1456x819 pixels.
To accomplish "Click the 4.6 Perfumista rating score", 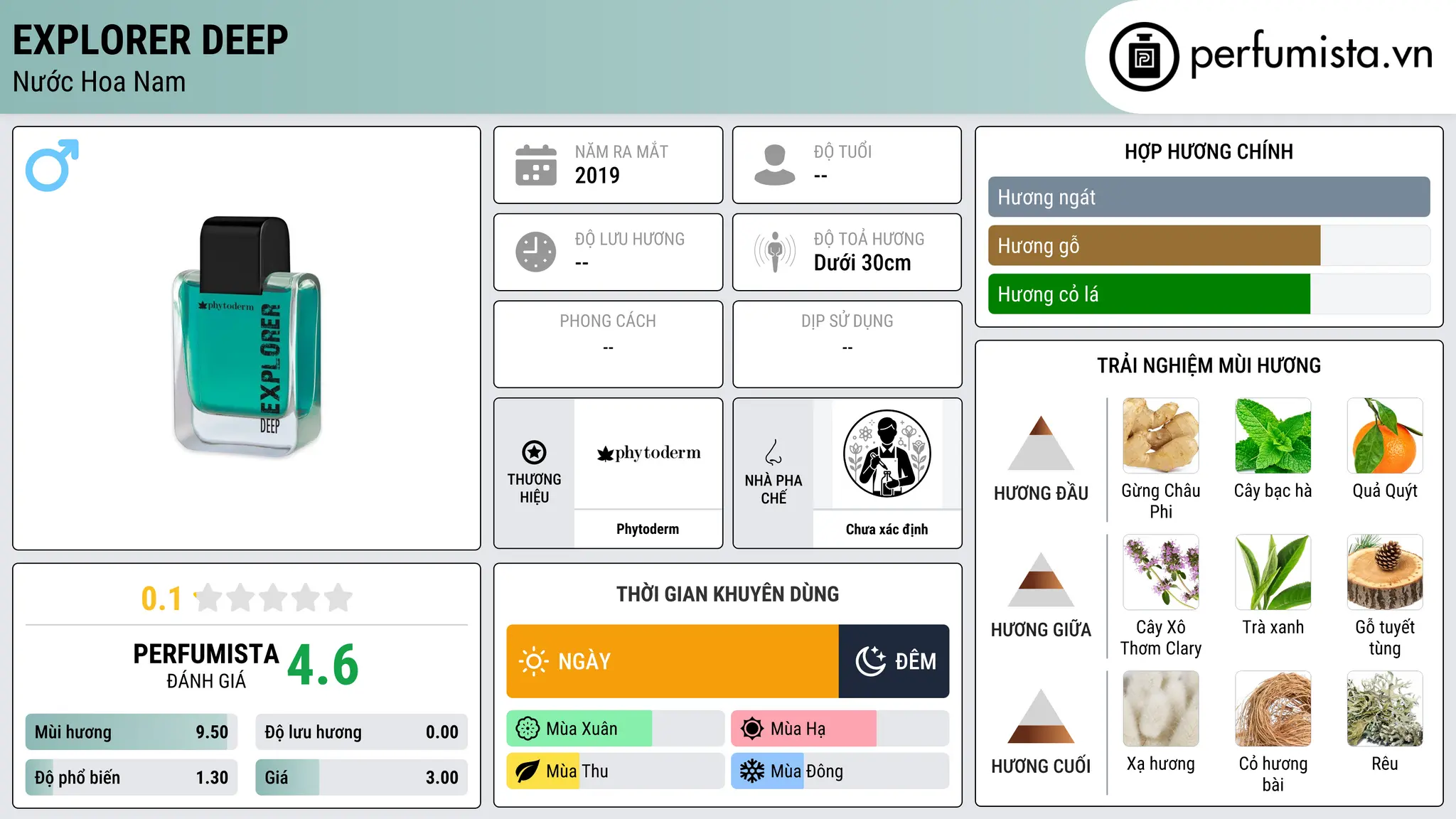I will tap(323, 665).
